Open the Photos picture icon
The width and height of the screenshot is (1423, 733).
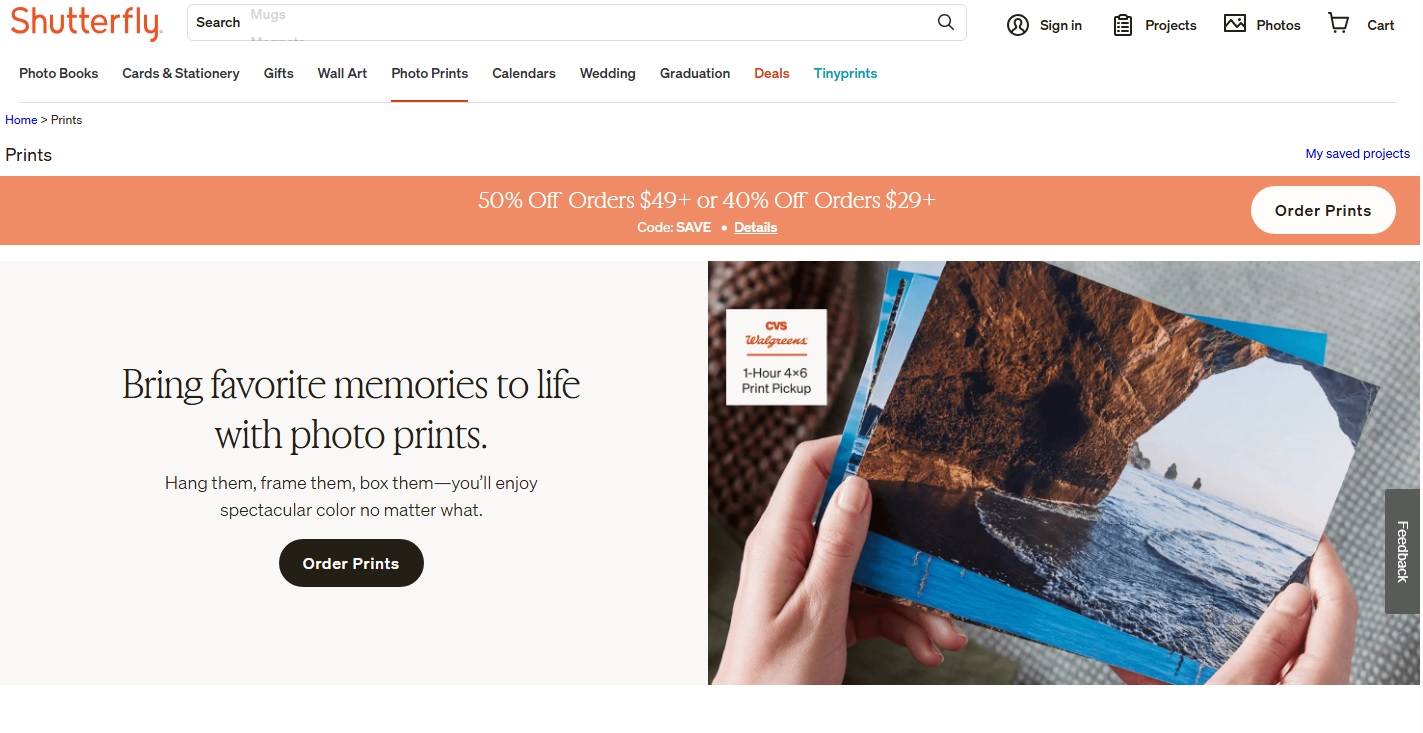tap(1235, 24)
